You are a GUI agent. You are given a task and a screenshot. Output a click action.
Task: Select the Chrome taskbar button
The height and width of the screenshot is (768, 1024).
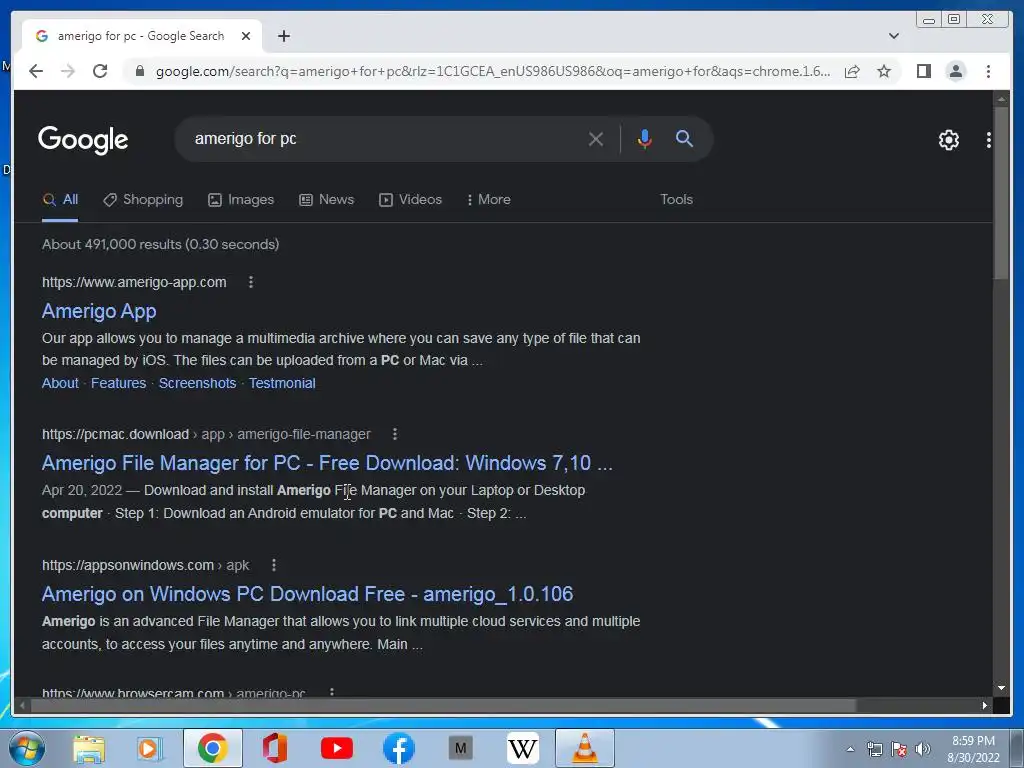click(212, 748)
